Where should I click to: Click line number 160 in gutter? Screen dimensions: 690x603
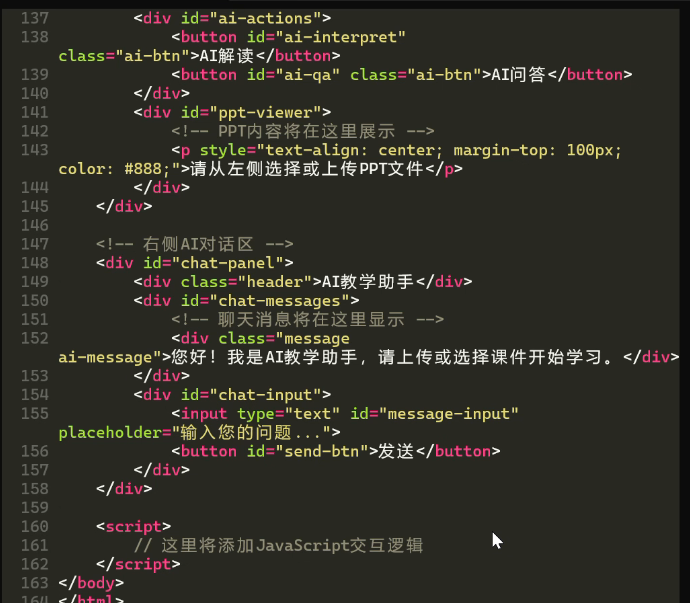pos(35,527)
